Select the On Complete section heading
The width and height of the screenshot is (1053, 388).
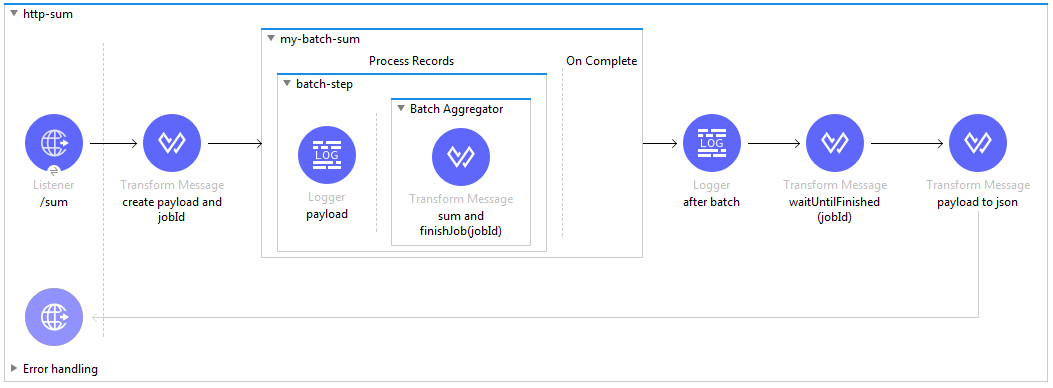(602, 61)
